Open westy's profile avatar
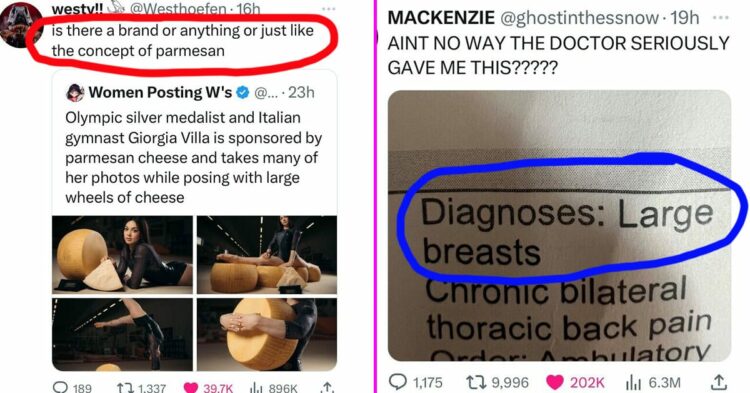Image resolution: width=750 pixels, height=393 pixels. point(21,25)
